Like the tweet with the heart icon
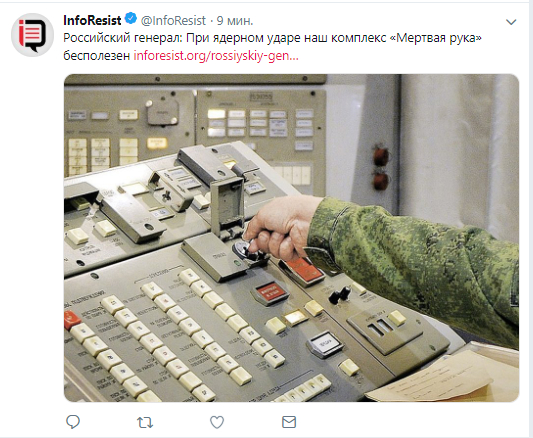 point(217,422)
